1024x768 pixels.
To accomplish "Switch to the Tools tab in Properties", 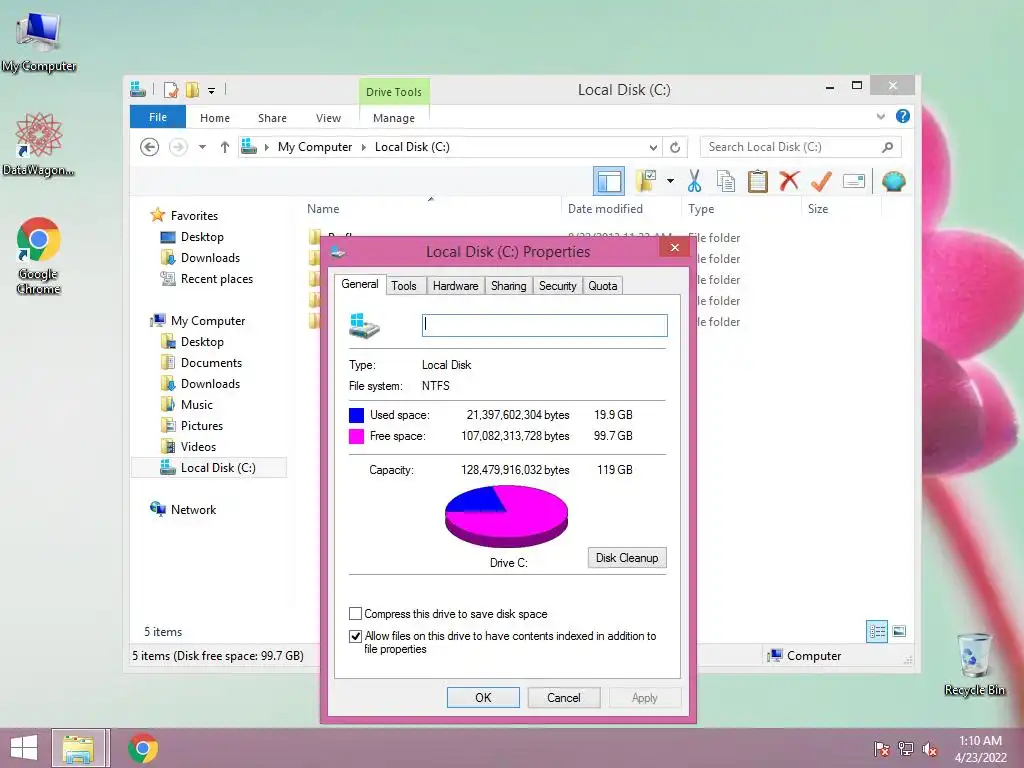I will point(404,286).
